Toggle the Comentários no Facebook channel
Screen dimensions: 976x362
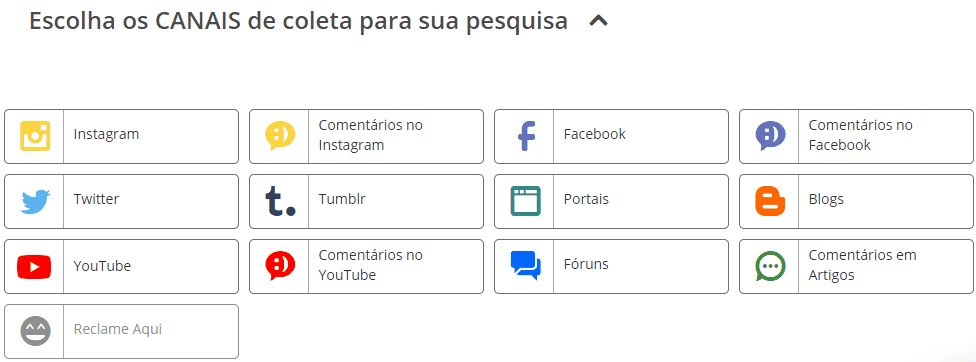(856, 136)
